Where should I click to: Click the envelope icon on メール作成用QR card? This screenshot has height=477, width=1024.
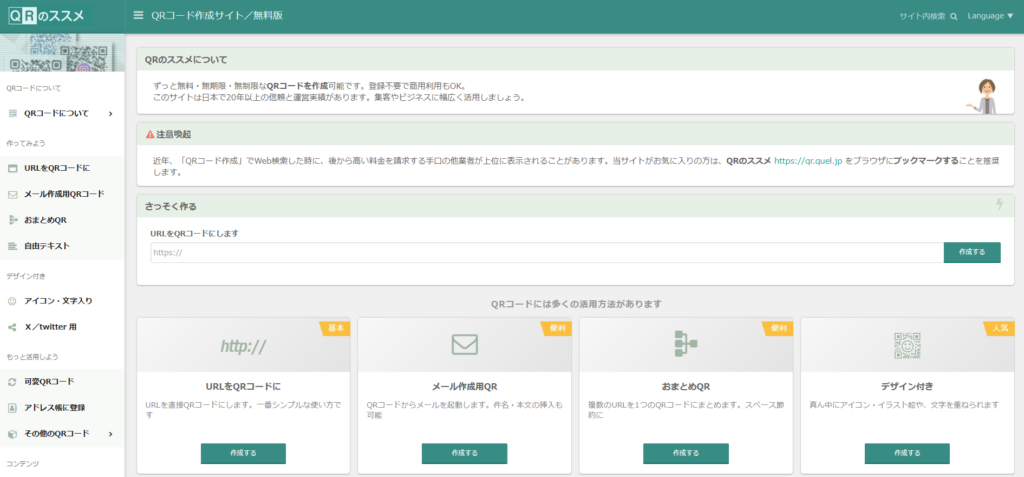[464, 344]
